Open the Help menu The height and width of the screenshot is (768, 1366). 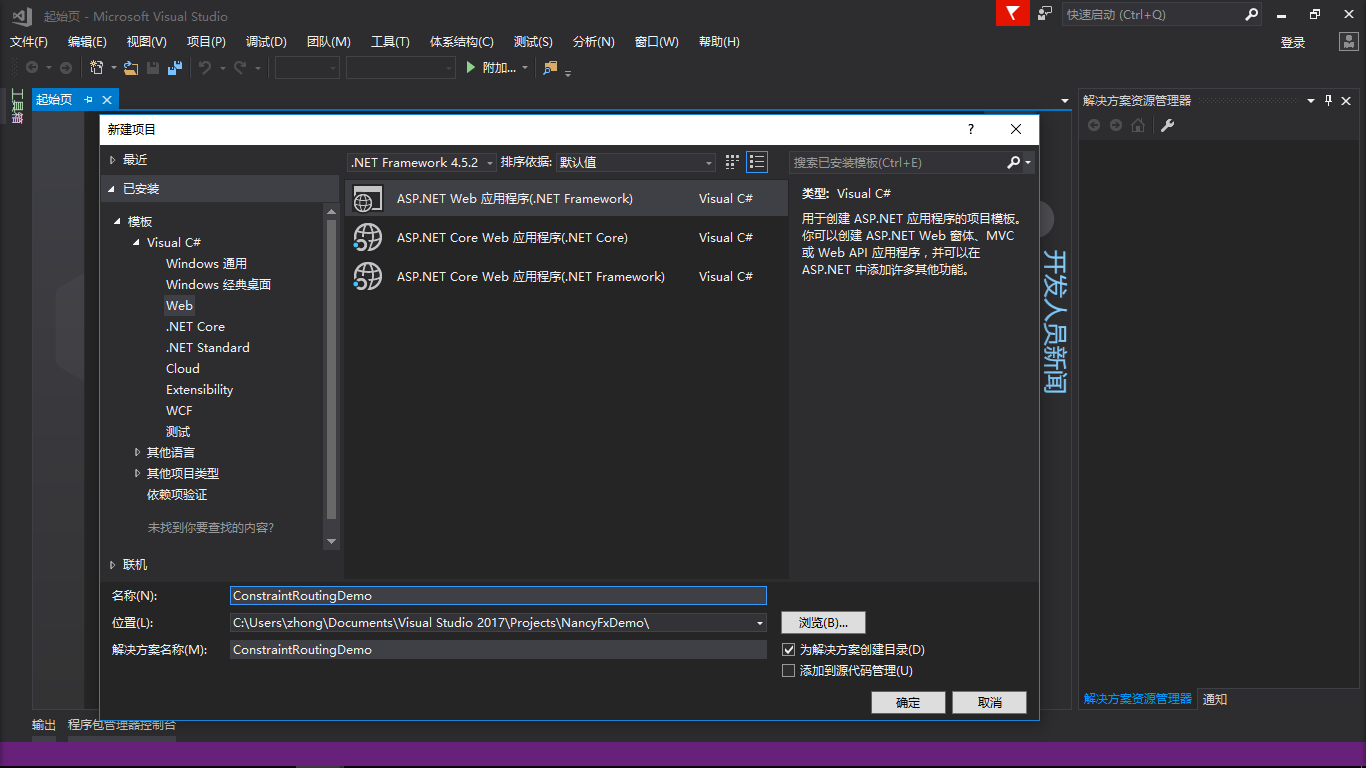click(x=719, y=42)
